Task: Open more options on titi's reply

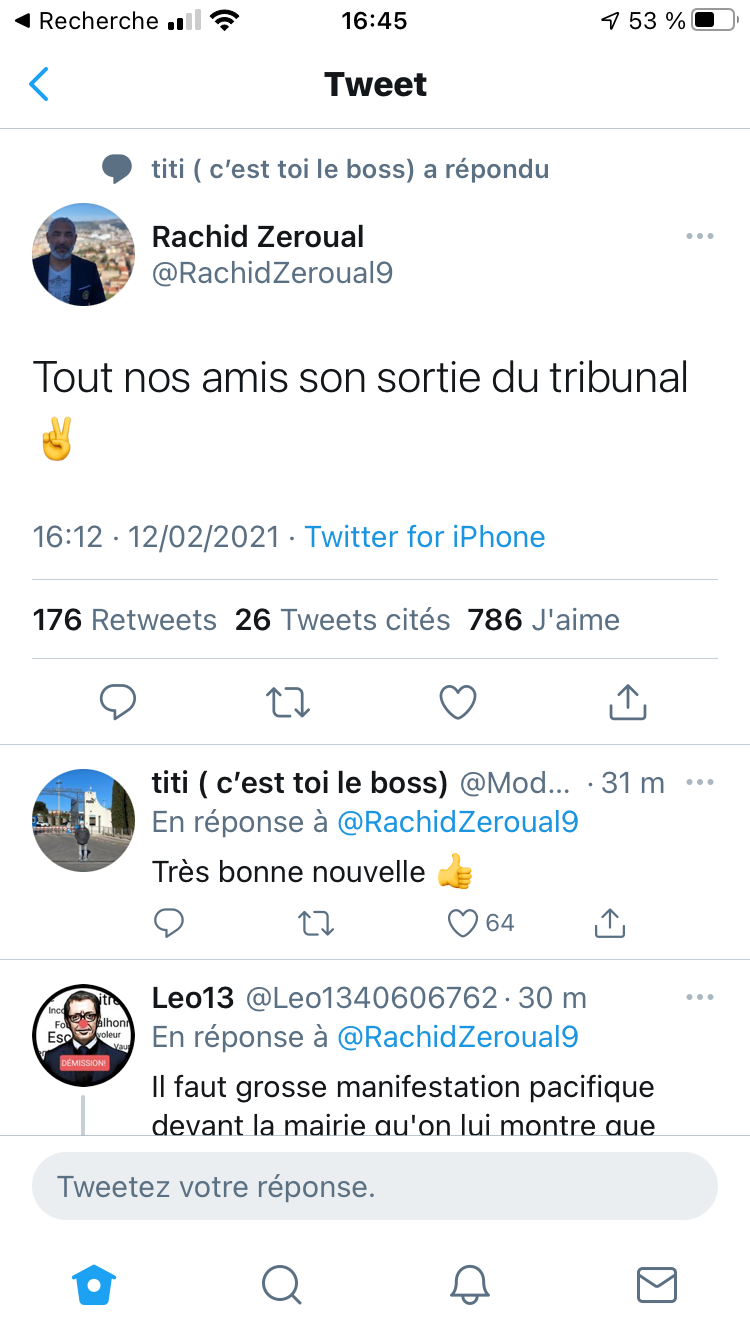Action: coord(699,782)
